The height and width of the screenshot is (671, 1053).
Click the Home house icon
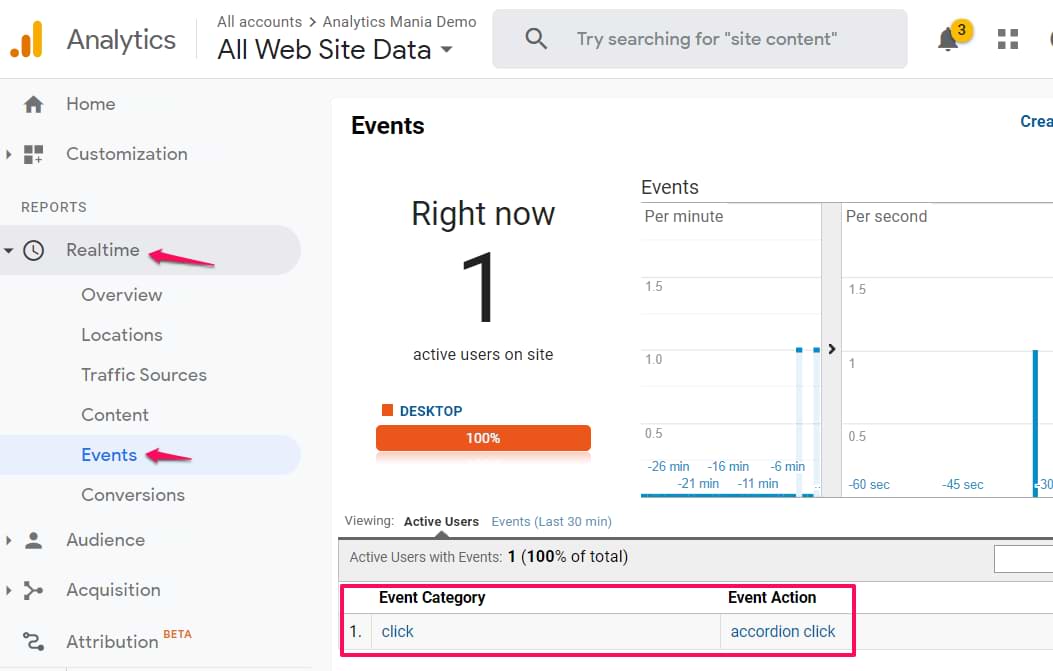[34, 104]
